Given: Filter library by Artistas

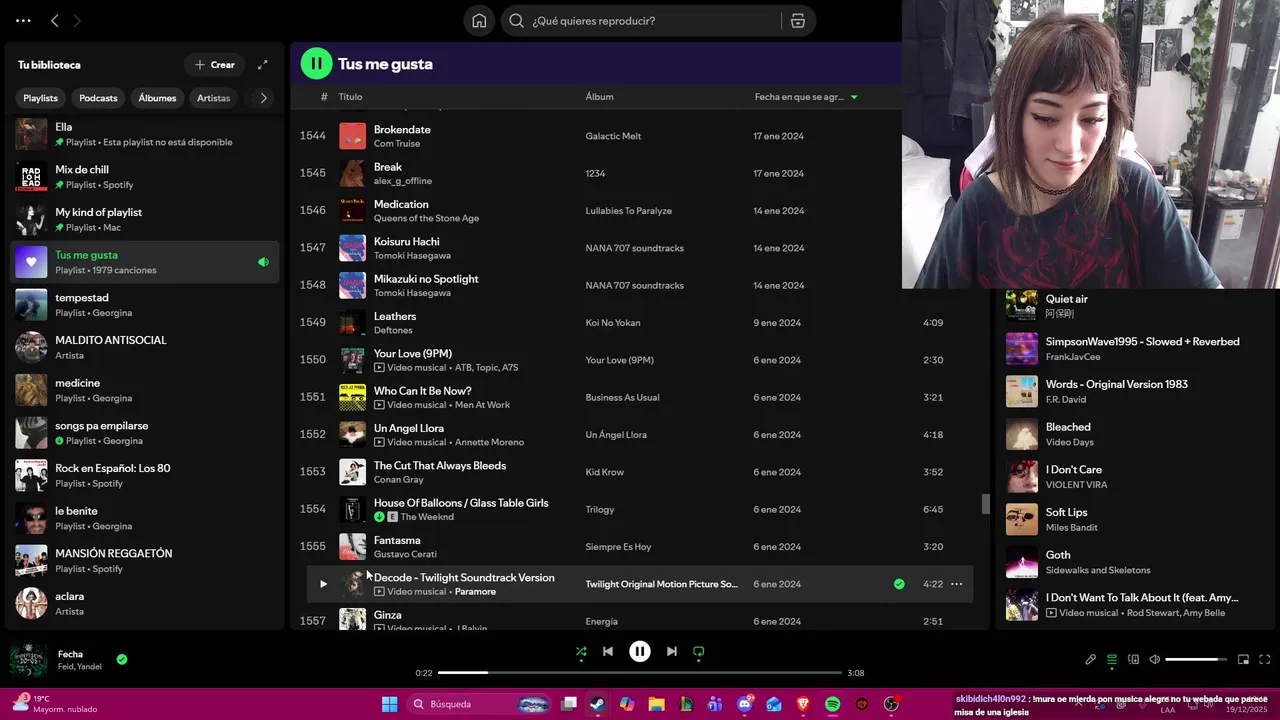Looking at the screenshot, I should click(x=214, y=98).
